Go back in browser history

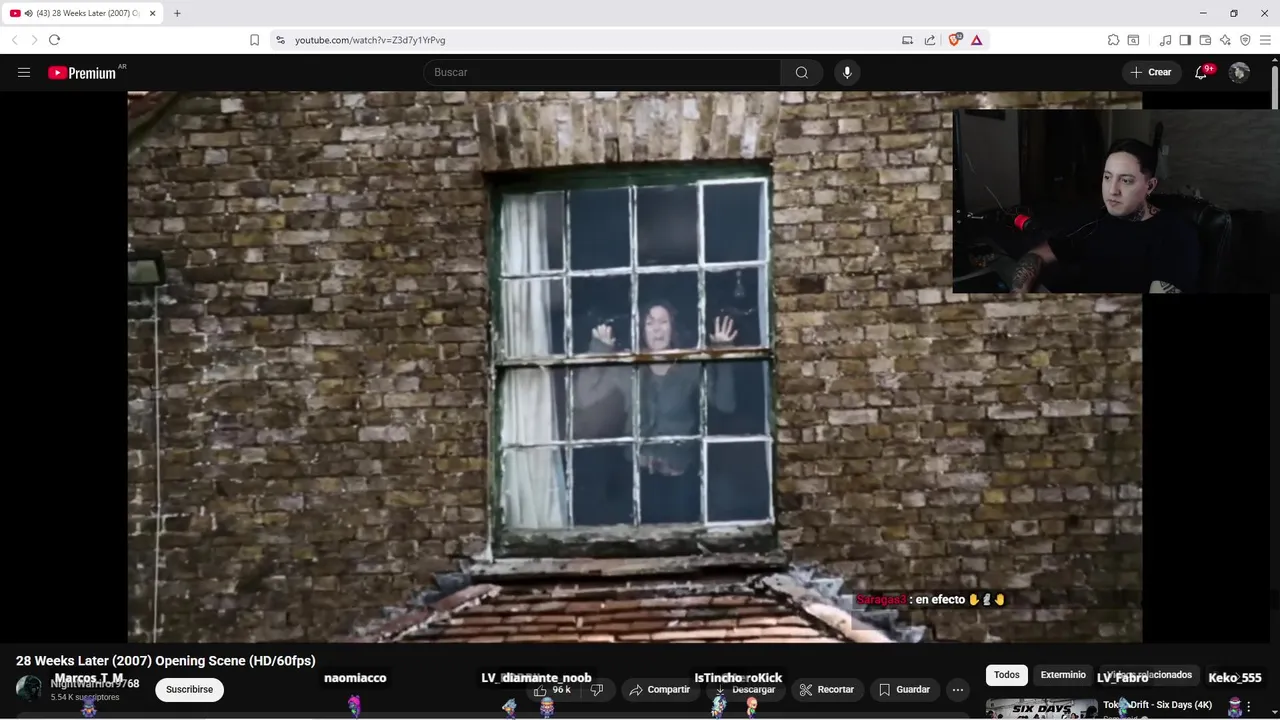click(14, 40)
